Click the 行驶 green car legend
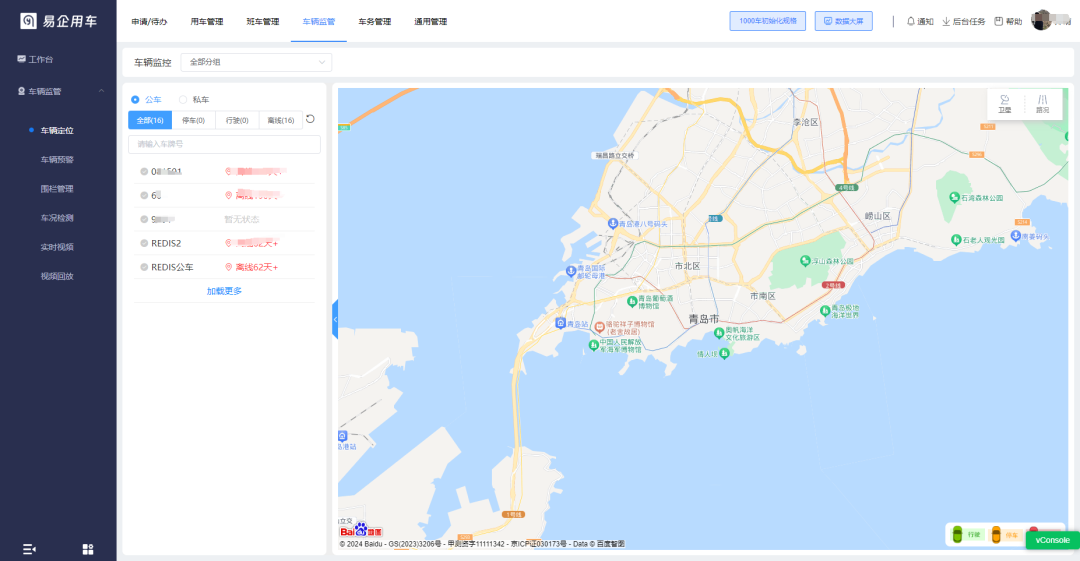The image size is (1080, 561). [x=966, y=534]
